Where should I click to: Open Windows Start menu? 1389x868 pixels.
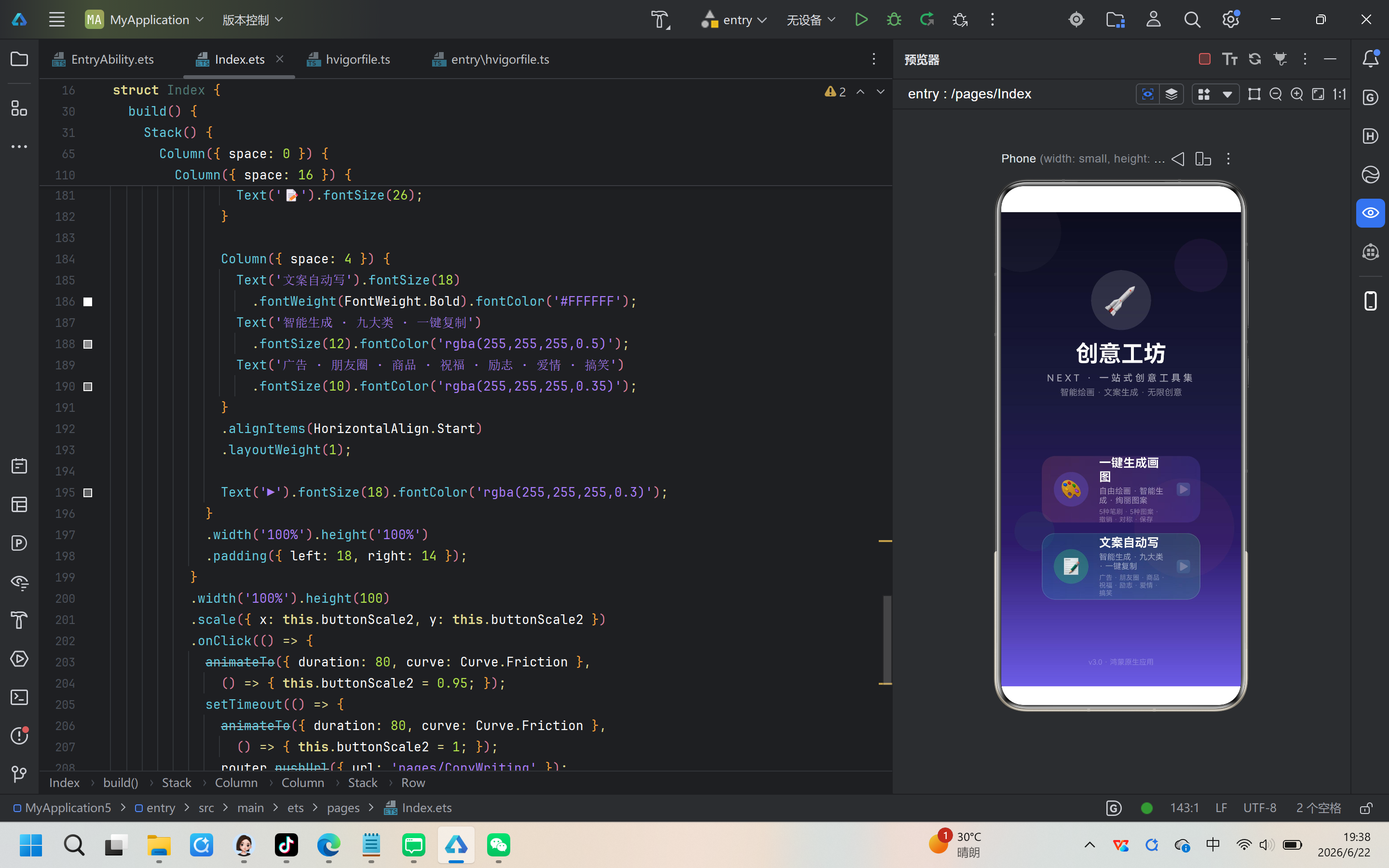point(31,845)
